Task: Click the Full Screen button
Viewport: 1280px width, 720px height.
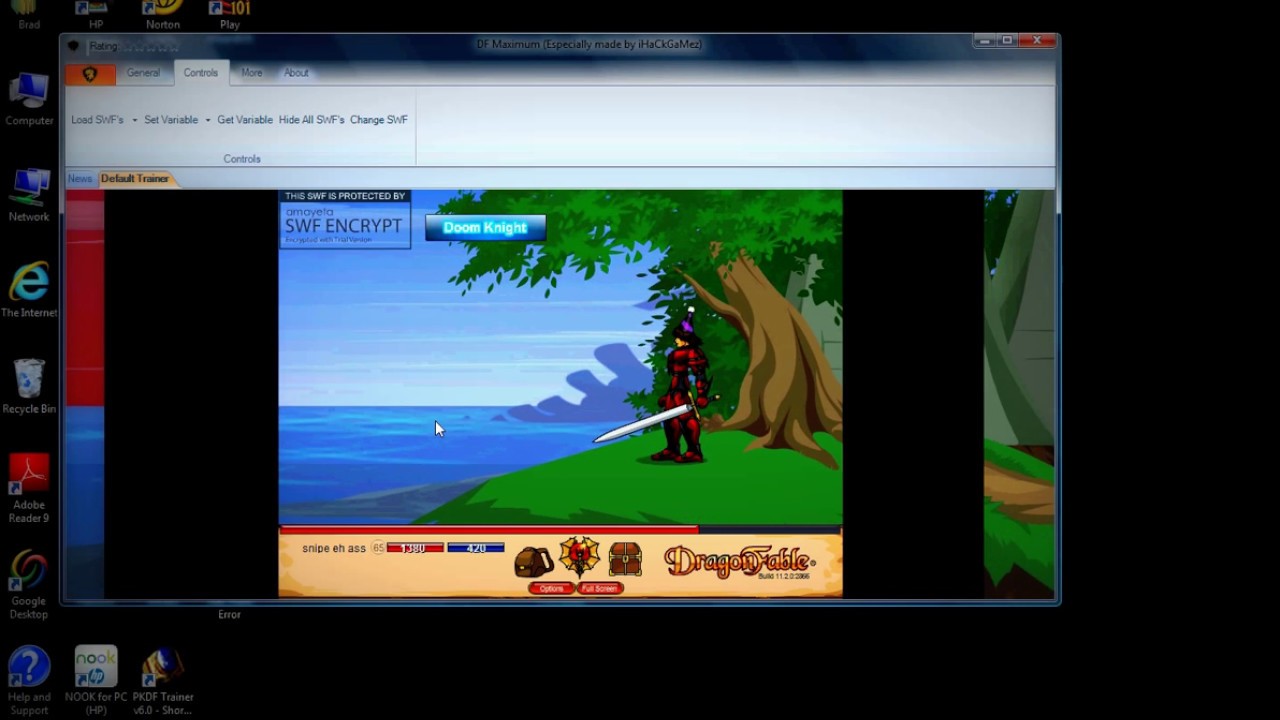Action: coord(600,589)
